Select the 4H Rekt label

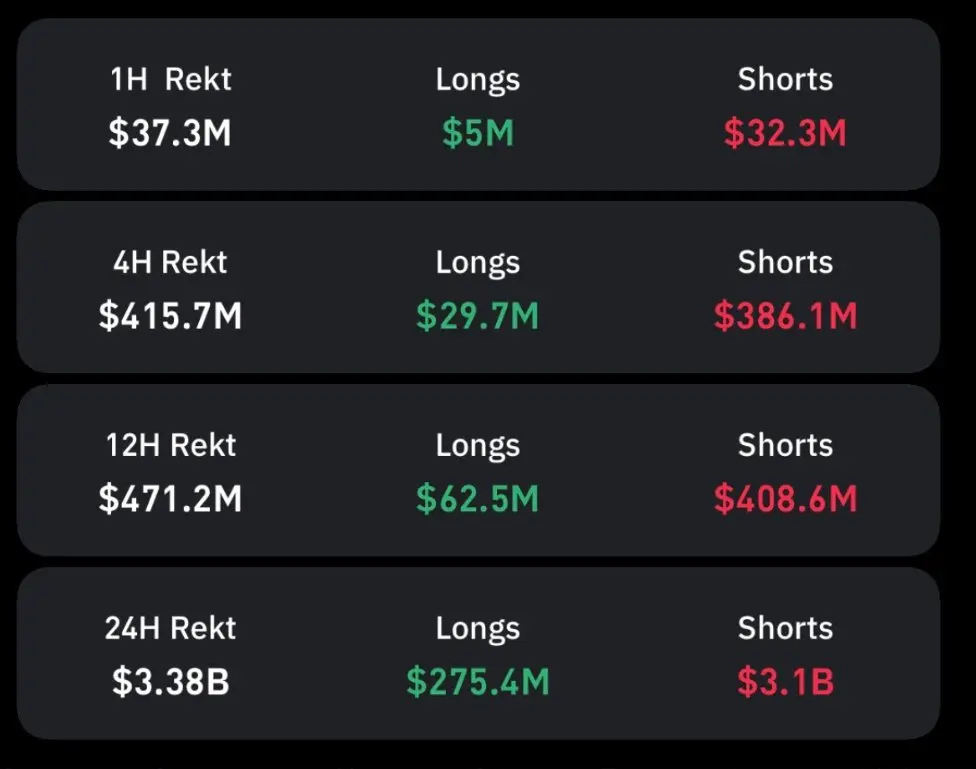pyautogui.click(x=170, y=262)
